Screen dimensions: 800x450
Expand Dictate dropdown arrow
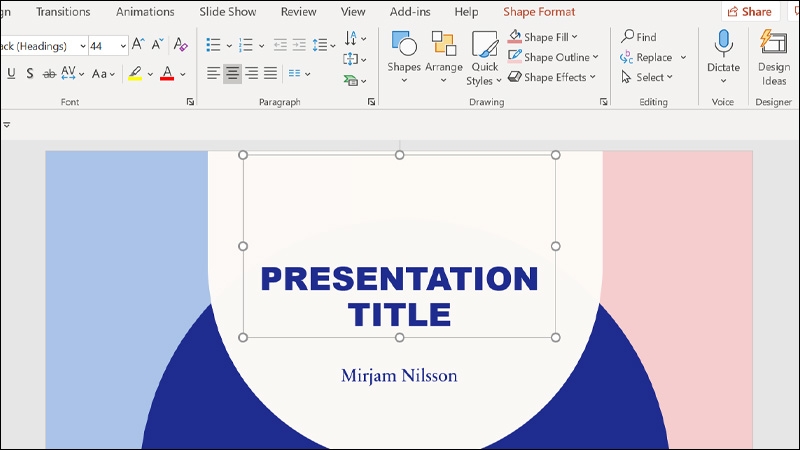(723, 81)
